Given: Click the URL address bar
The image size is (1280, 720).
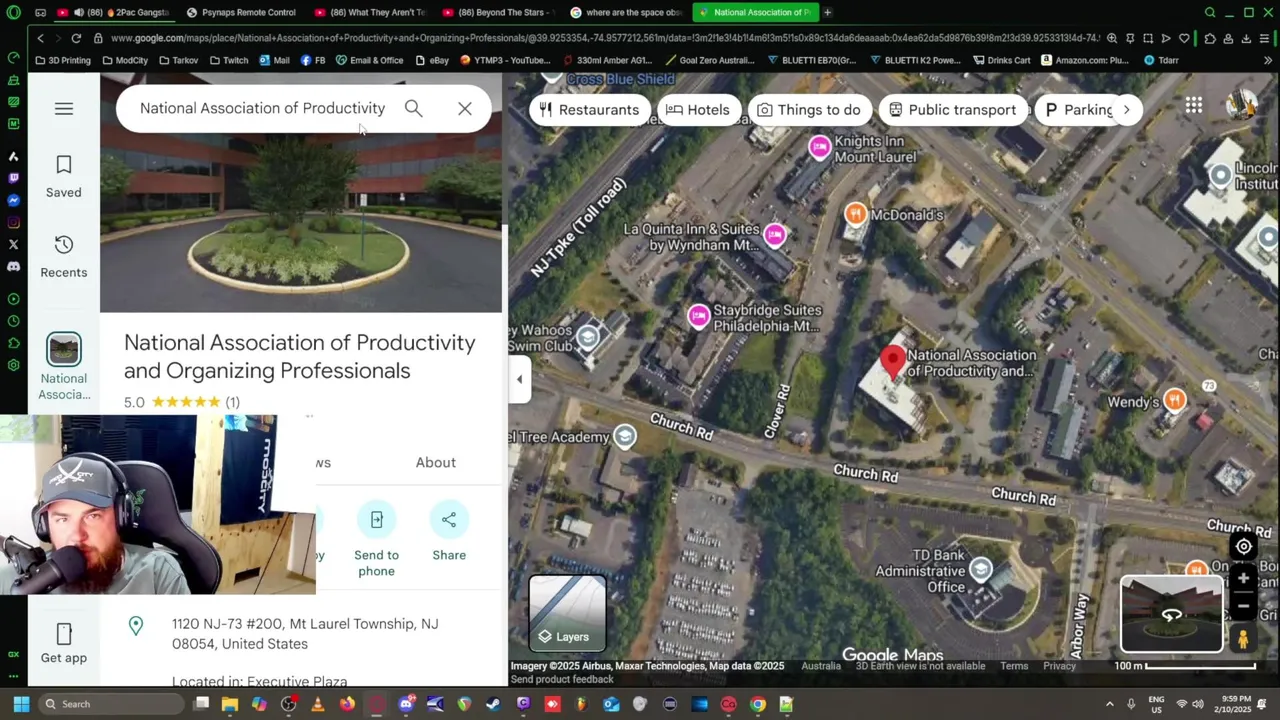Looking at the screenshot, I should point(605,38).
